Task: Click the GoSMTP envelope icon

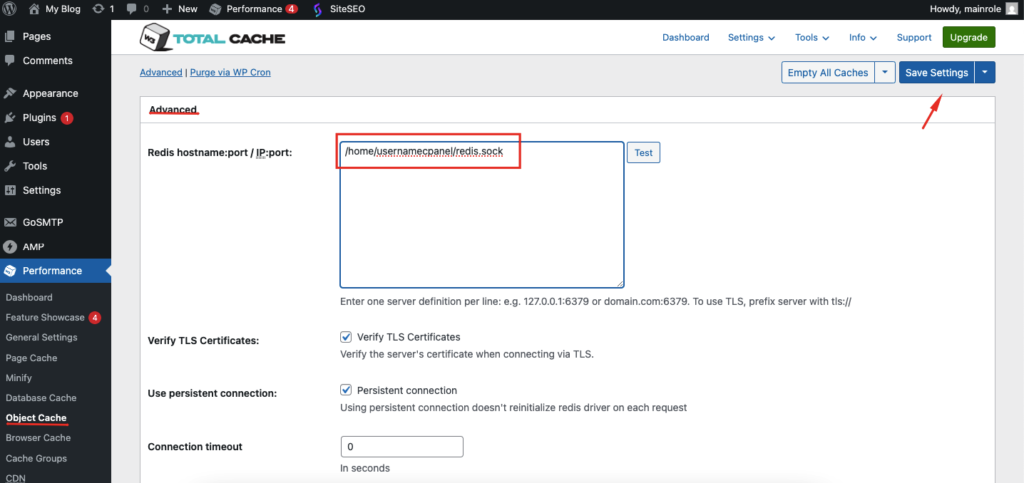Action: 10,223
